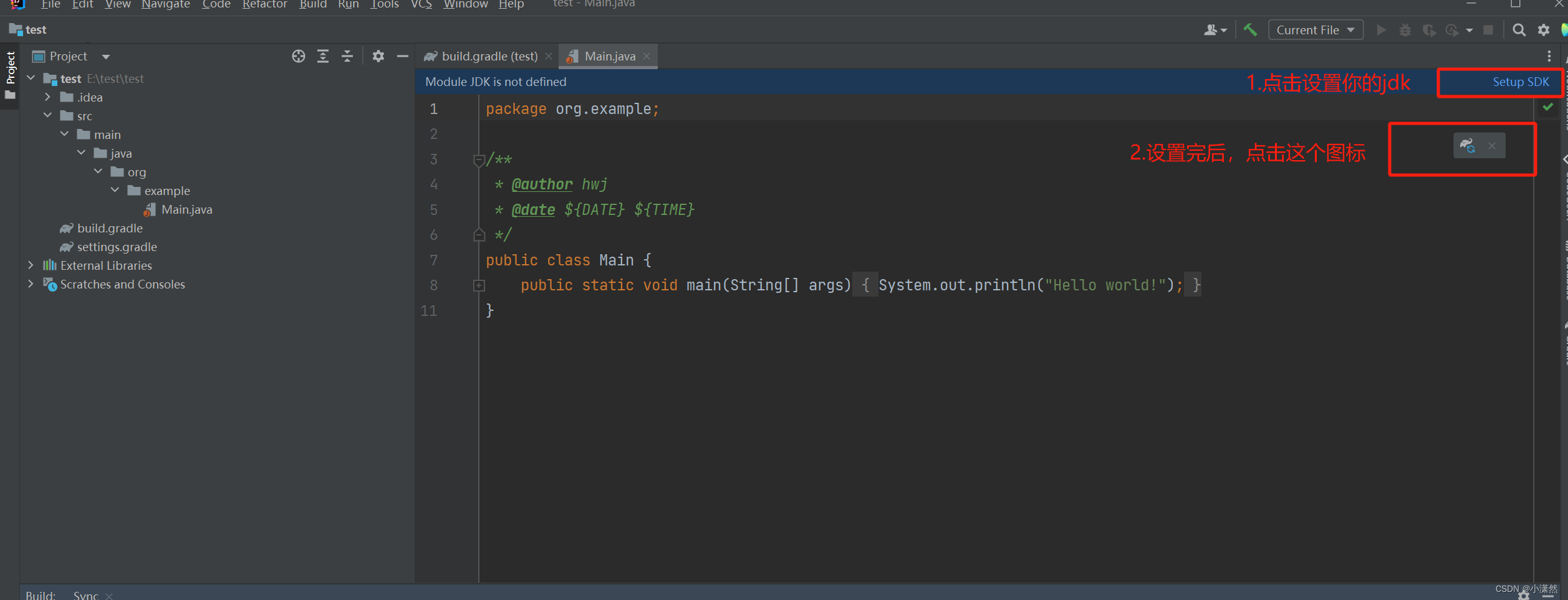
Task: Open the File menu
Action: point(51,4)
